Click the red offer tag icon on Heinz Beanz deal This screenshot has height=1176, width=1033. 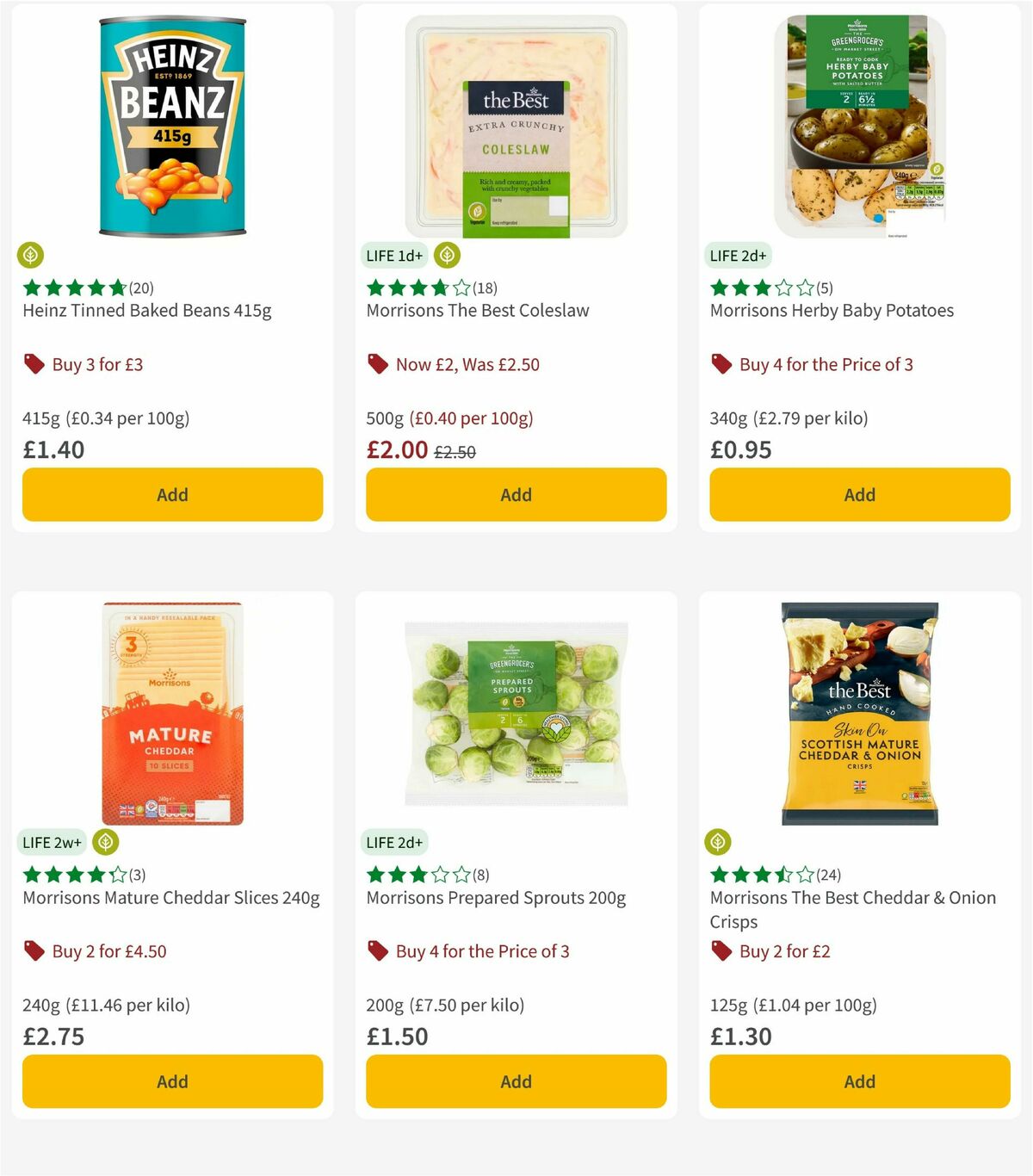click(x=34, y=364)
